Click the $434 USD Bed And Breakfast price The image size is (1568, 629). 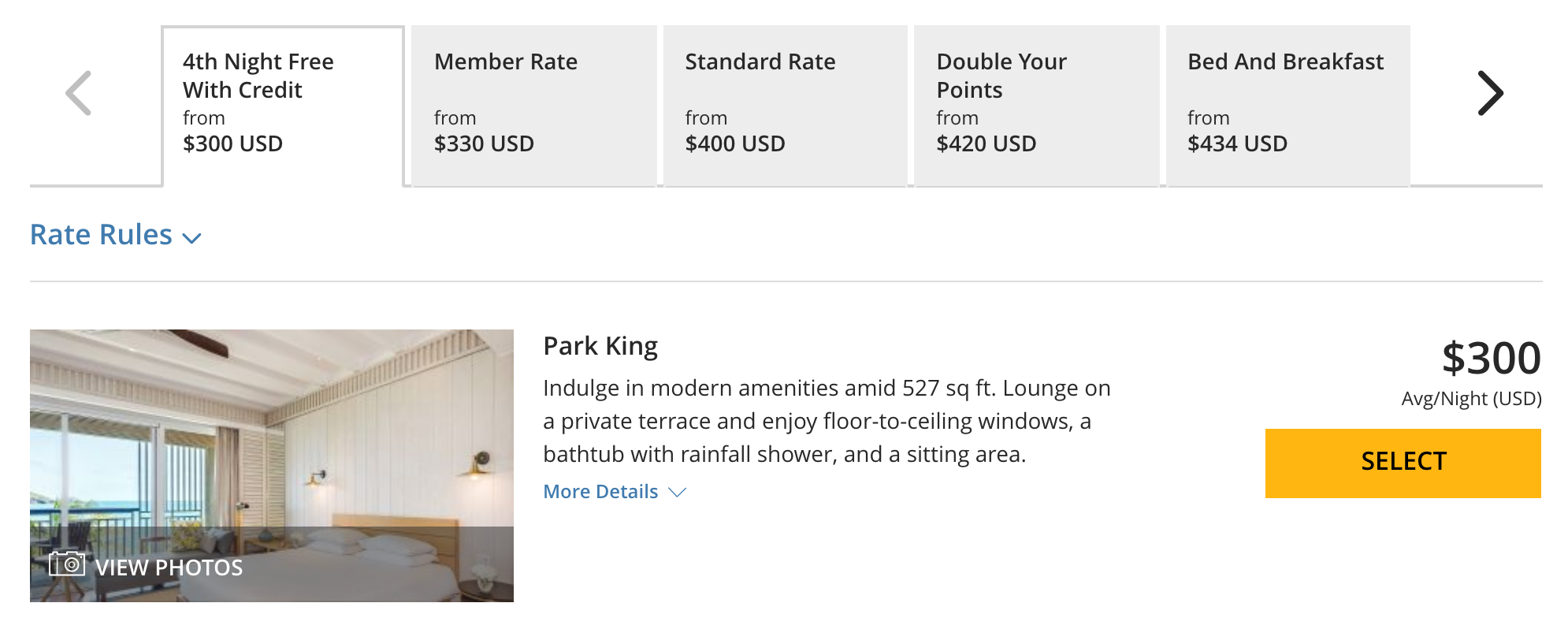tap(1237, 143)
